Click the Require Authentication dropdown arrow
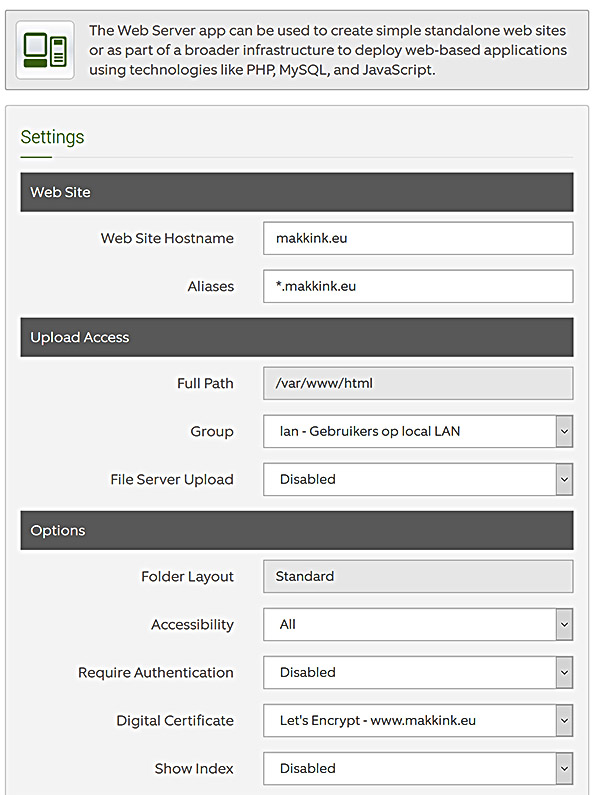600x795 pixels. coord(564,673)
